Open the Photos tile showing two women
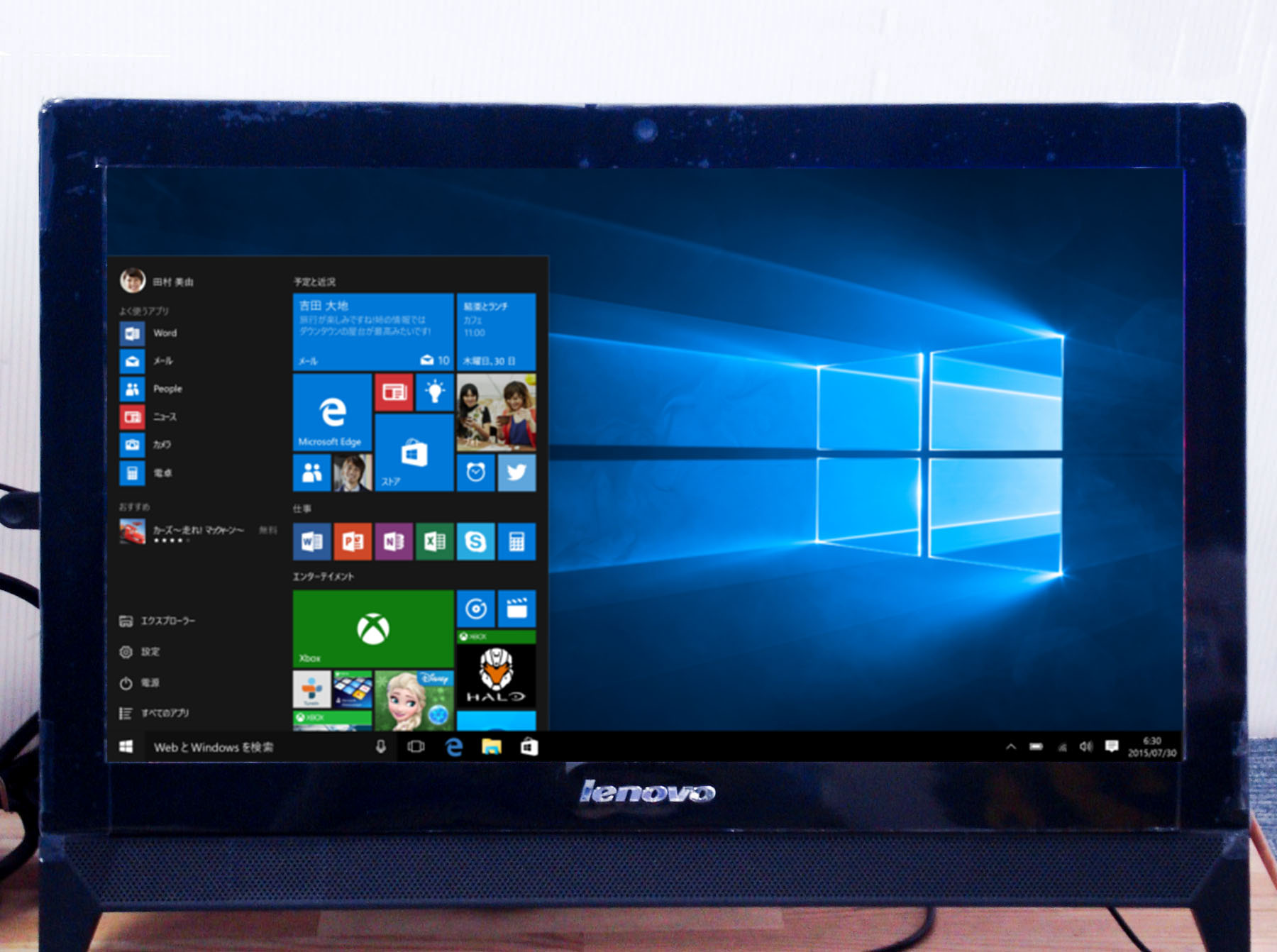The width and height of the screenshot is (1277, 952). coord(496,412)
